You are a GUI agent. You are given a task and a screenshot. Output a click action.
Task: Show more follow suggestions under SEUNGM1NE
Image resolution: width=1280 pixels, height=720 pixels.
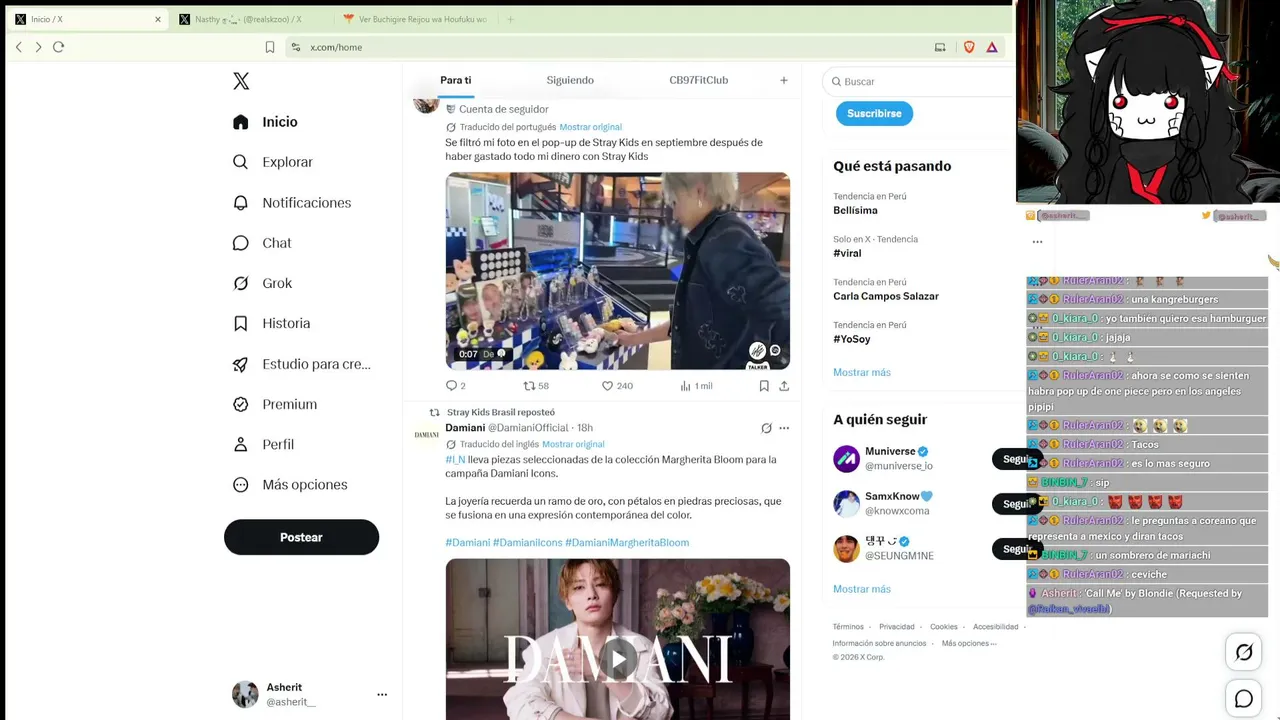click(x=862, y=589)
